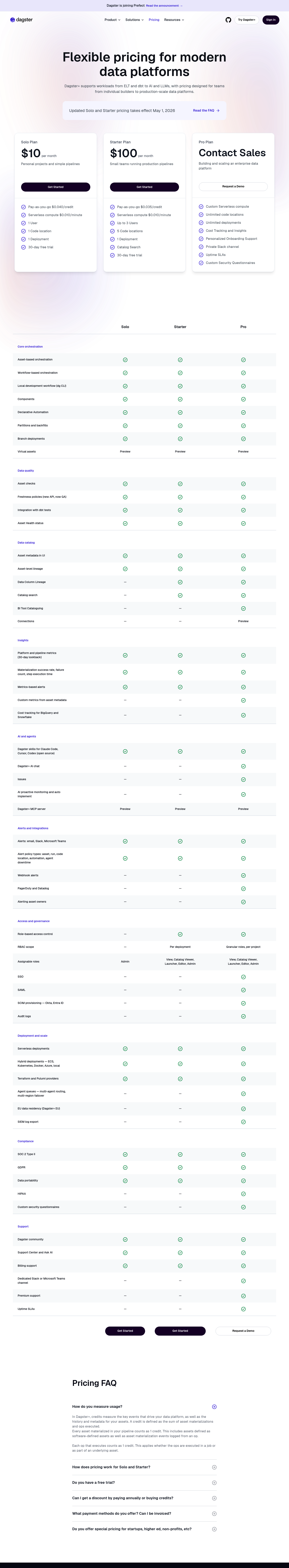
Task: Click Starter checkmark for Metrics-based alerts row
Action: tap(180, 687)
